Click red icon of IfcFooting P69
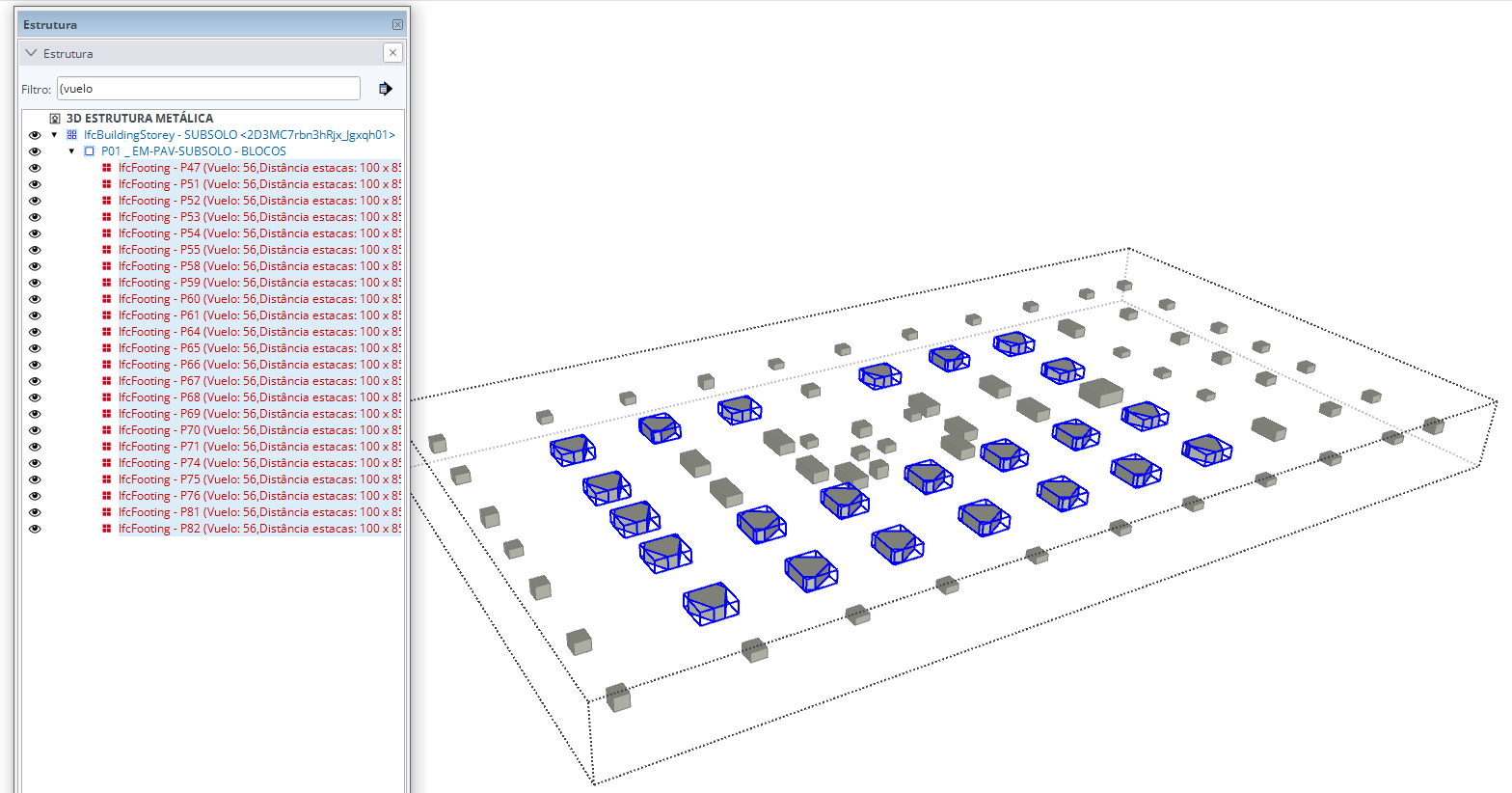The image size is (1512, 793). pos(107,414)
